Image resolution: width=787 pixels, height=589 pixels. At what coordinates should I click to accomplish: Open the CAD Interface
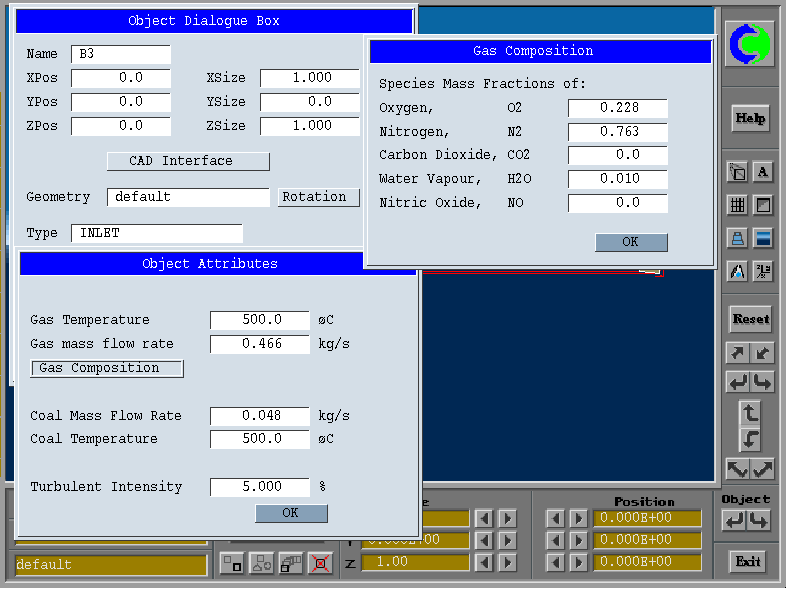[x=188, y=161]
